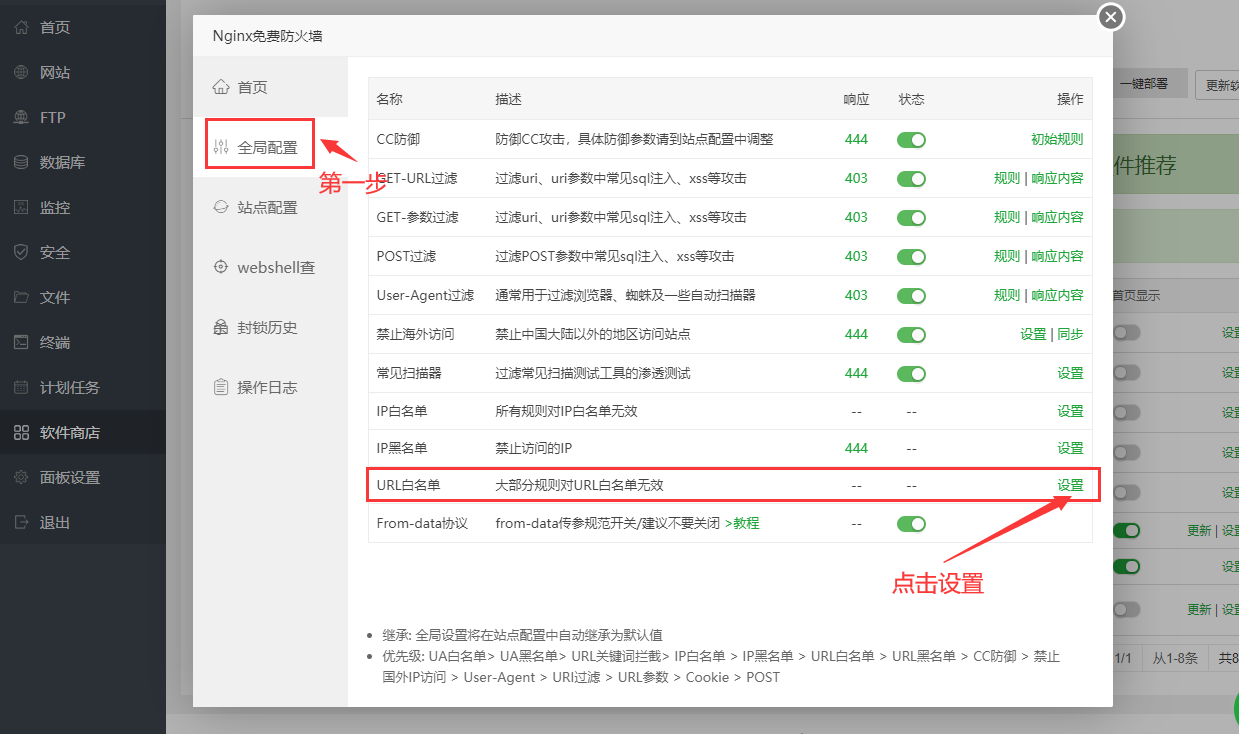The width and height of the screenshot is (1239, 734).
Task: Open the 封锁历史 tab
Action: coord(270,327)
